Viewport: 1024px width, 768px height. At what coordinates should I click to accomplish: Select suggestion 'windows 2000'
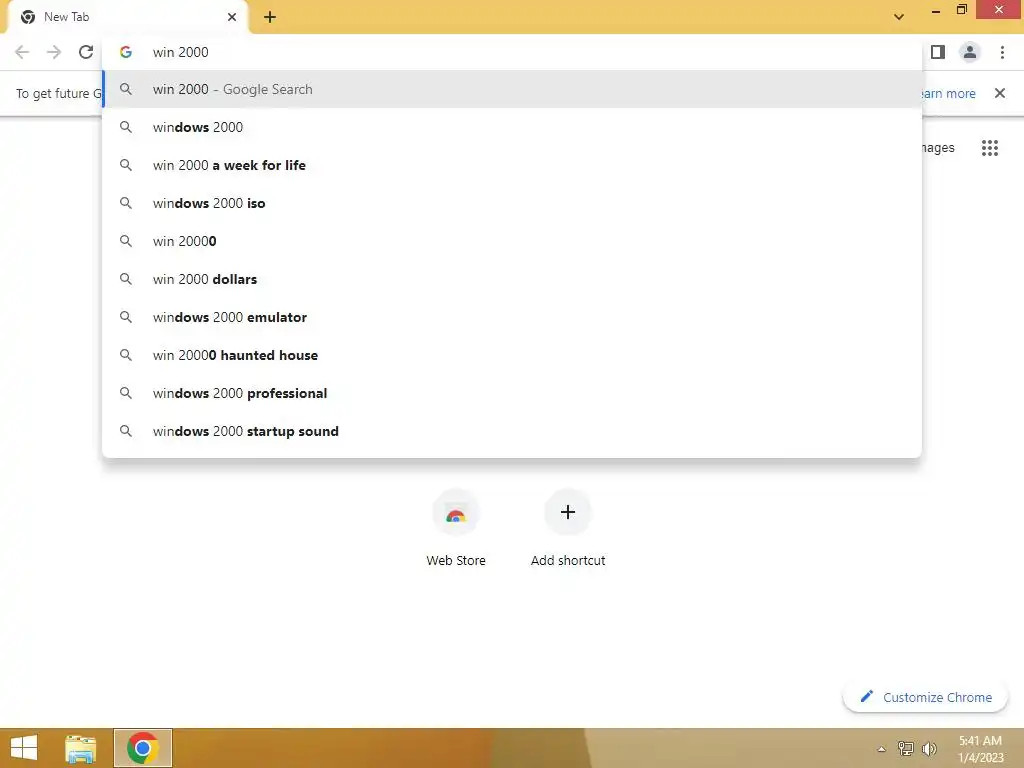[x=512, y=127]
